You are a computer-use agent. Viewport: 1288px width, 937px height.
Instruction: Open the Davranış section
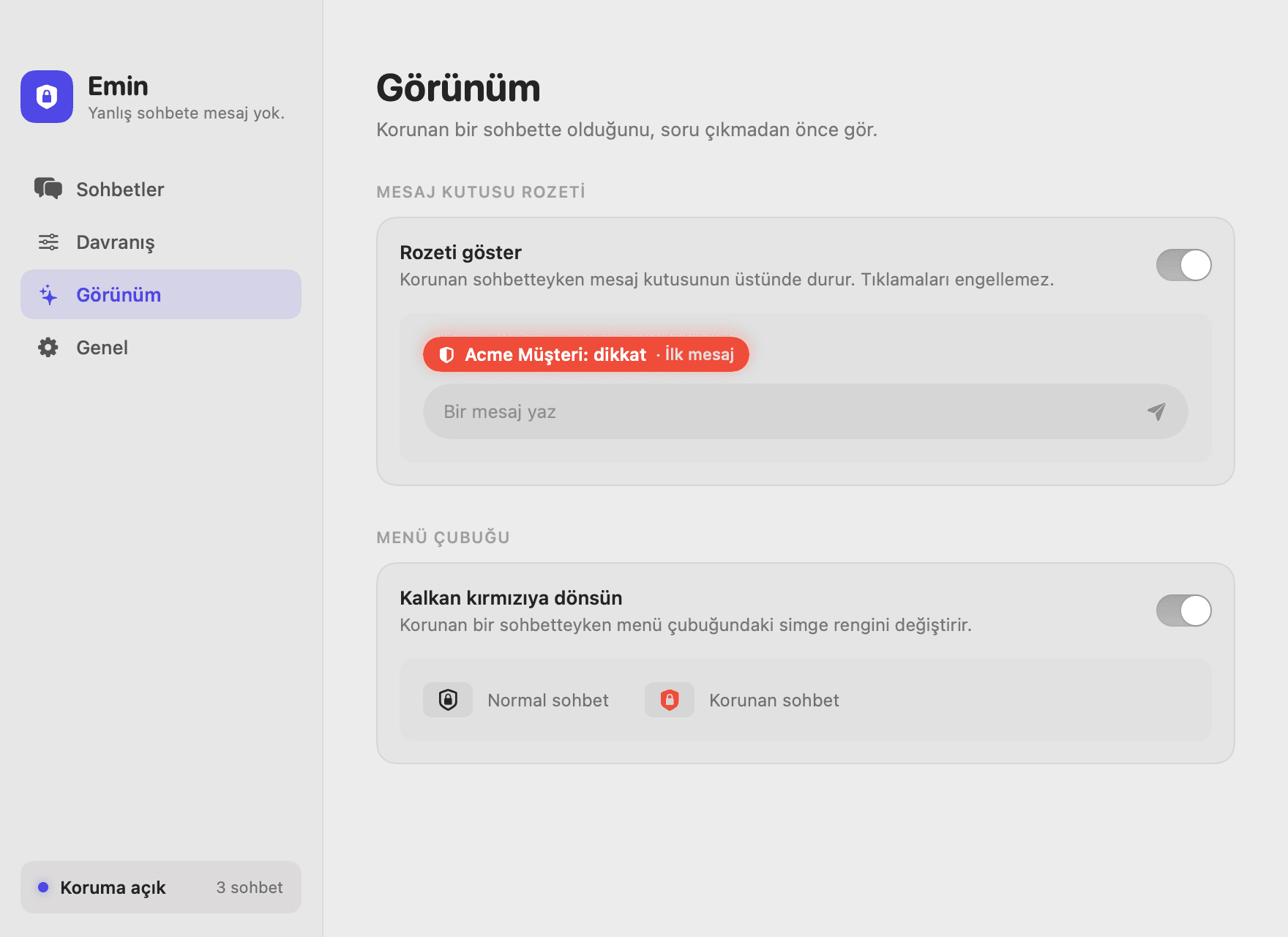click(x=161, y=242)
